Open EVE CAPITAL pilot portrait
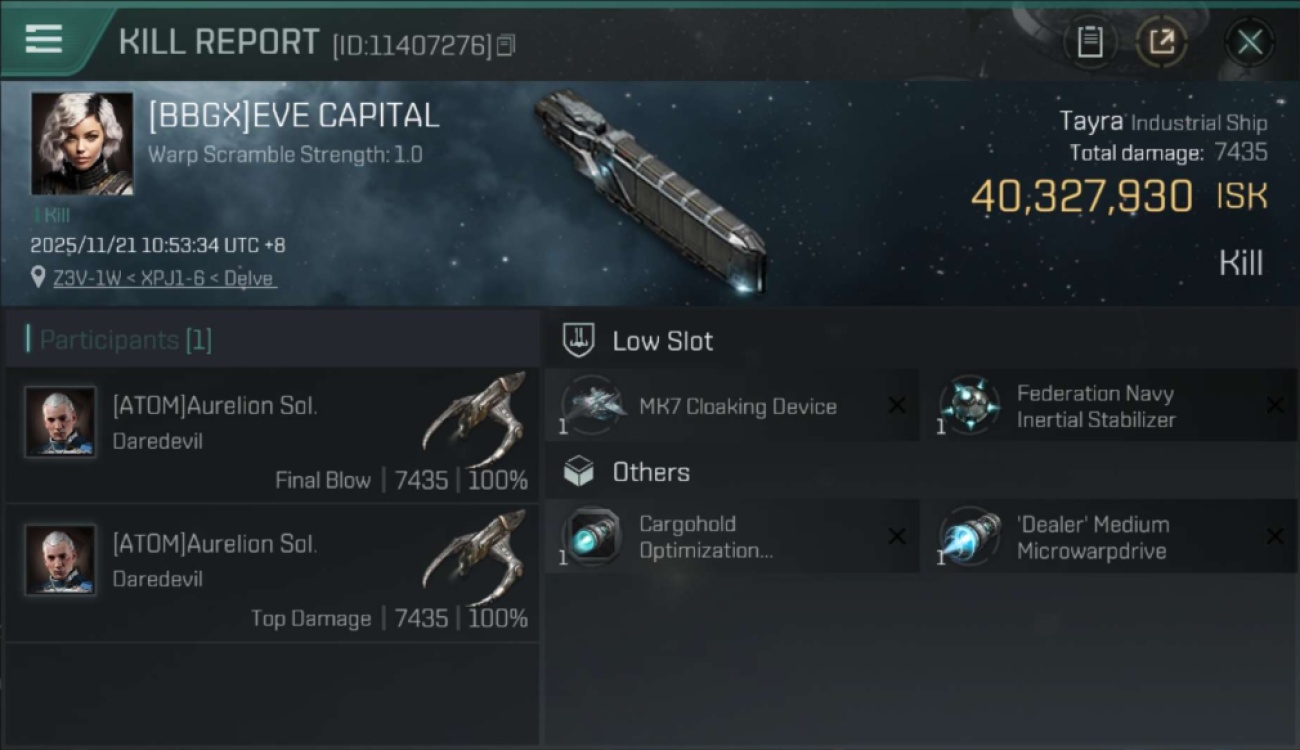This screenshot has height=750, width=1300. 82,143
